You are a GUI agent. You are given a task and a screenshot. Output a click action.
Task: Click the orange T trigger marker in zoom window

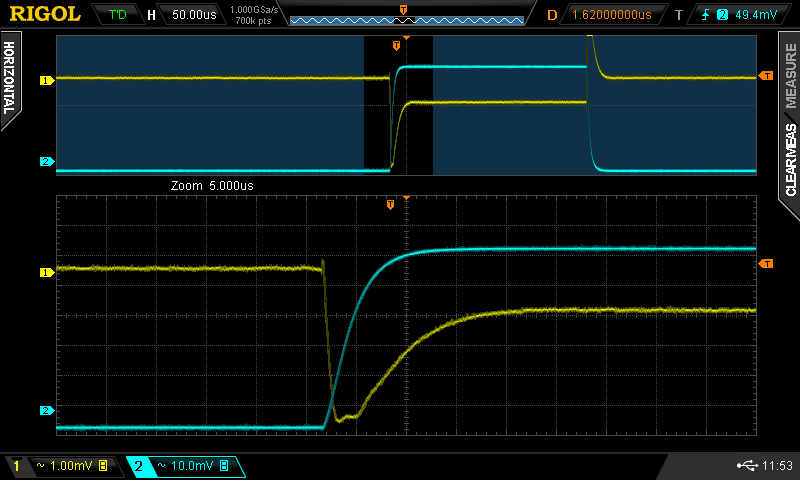pyautogui.click(x=390, y=205)
